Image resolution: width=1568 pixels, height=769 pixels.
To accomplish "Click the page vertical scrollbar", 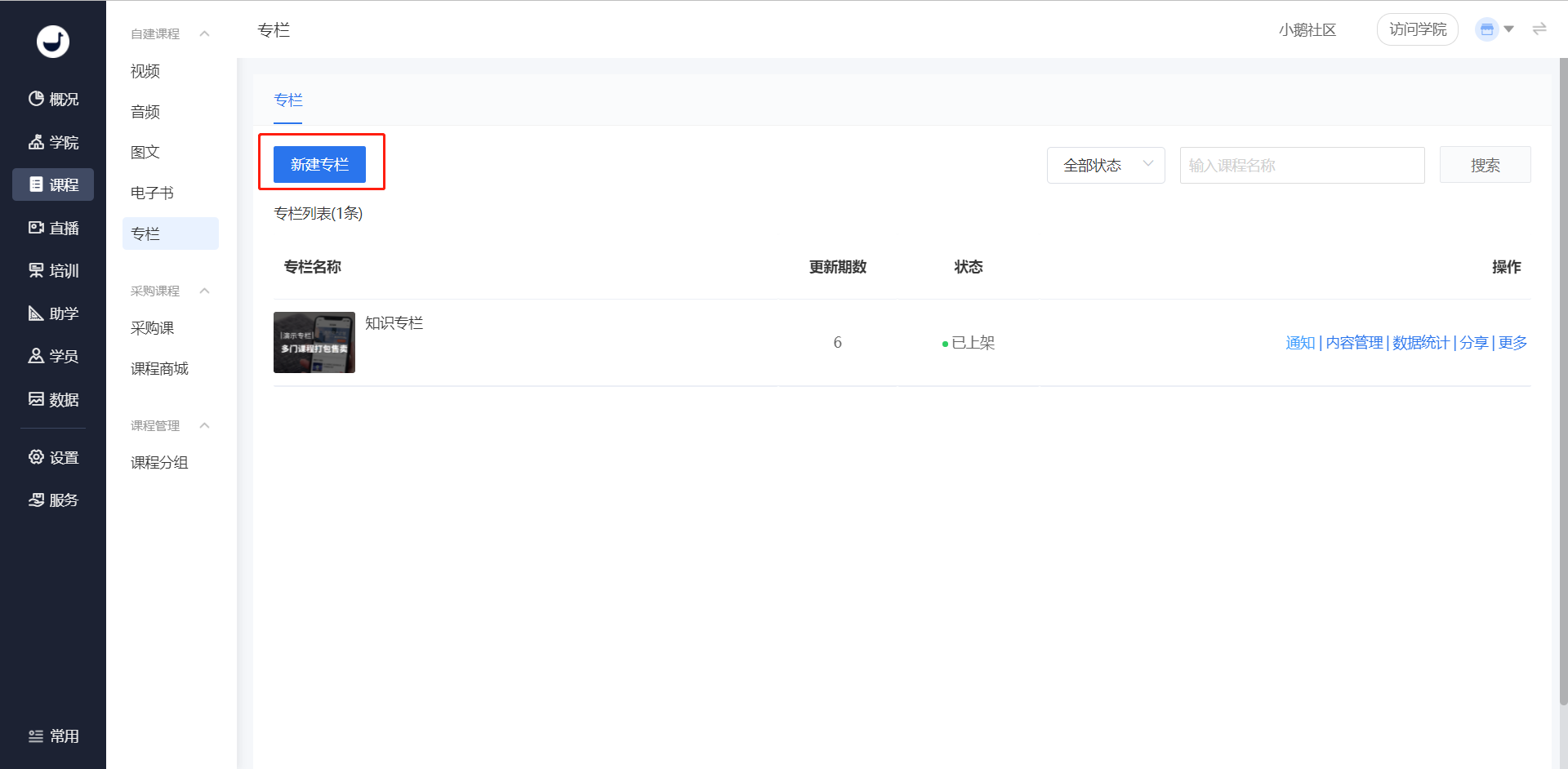I will click(1563, 381).
